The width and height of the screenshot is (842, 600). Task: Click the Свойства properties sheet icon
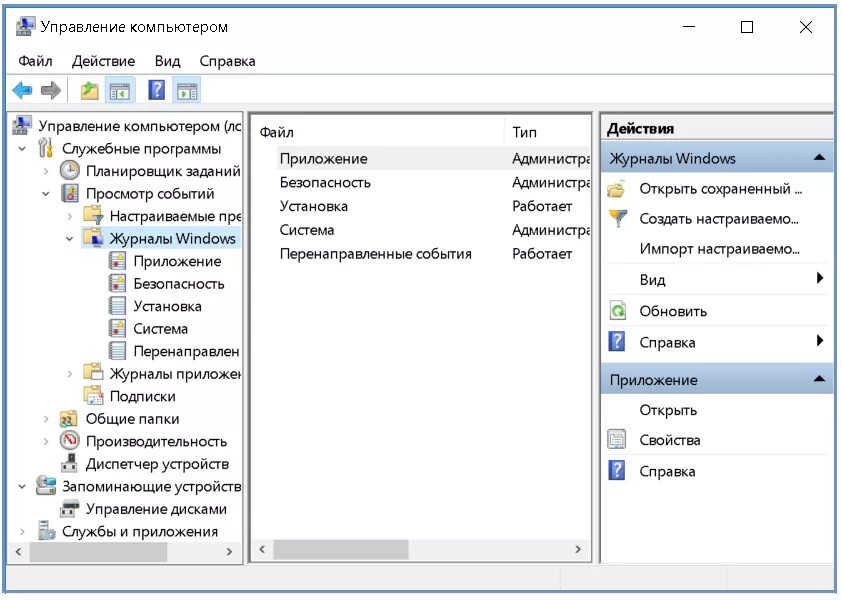[616, 440]
